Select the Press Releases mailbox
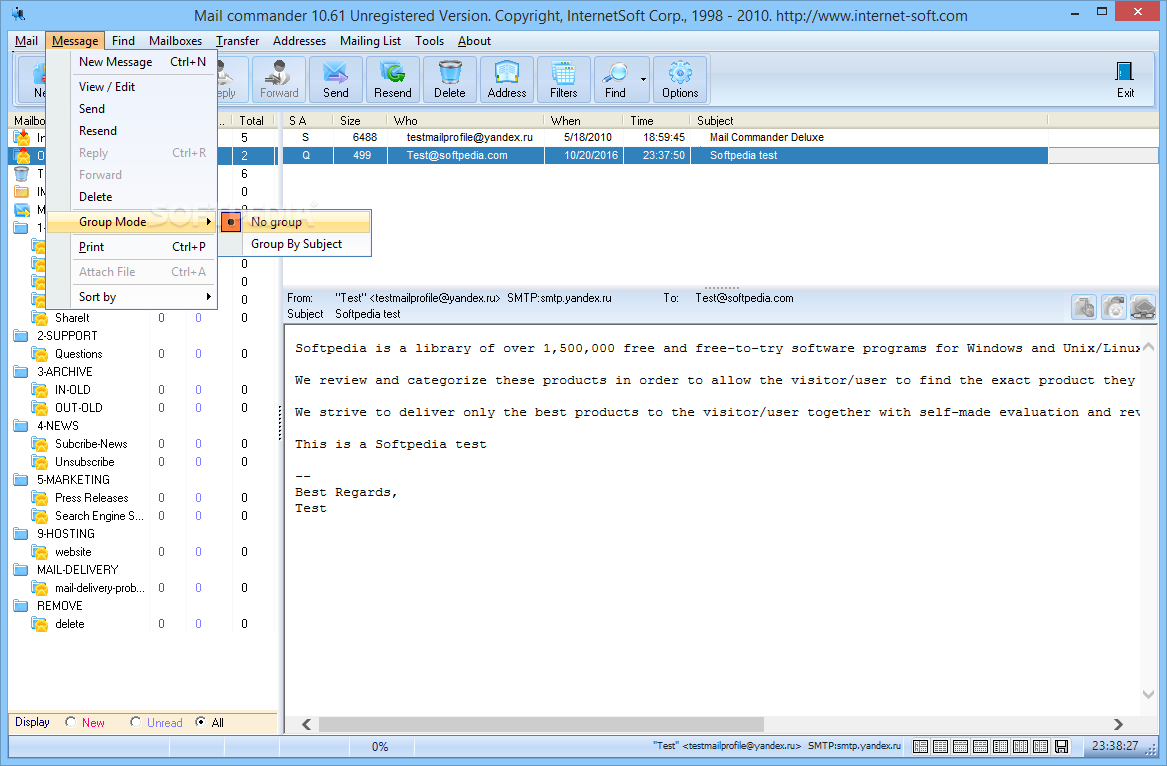This screenshot has height=766, width=1167. (92, 498)
